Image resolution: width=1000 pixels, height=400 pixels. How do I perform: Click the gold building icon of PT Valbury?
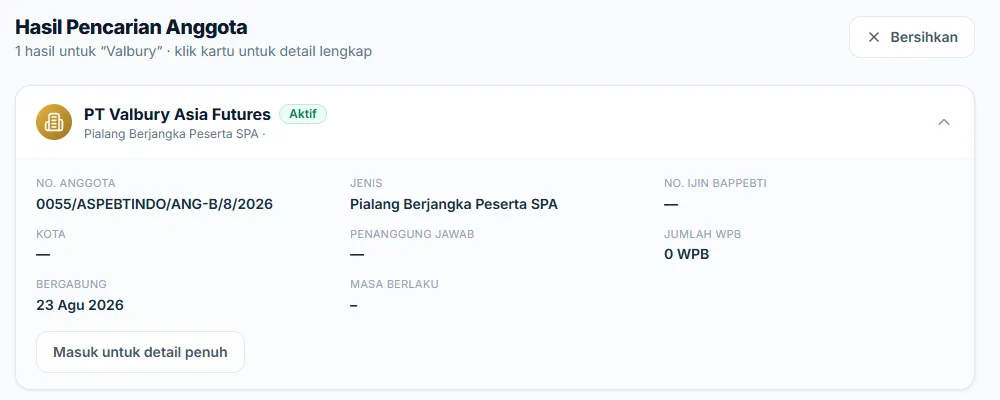(54, 122)
